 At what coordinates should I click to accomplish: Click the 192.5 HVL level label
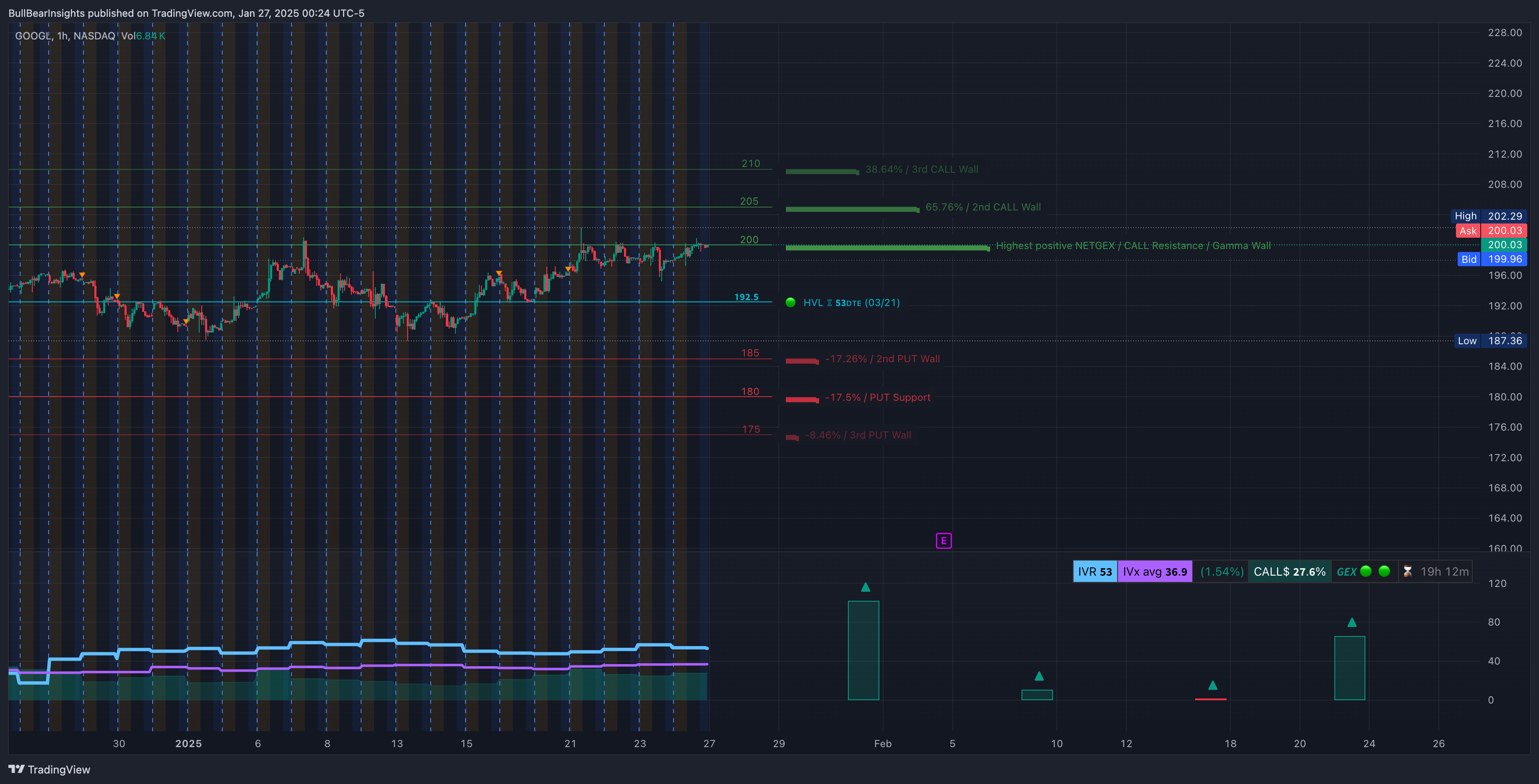[x=746, y=297]
